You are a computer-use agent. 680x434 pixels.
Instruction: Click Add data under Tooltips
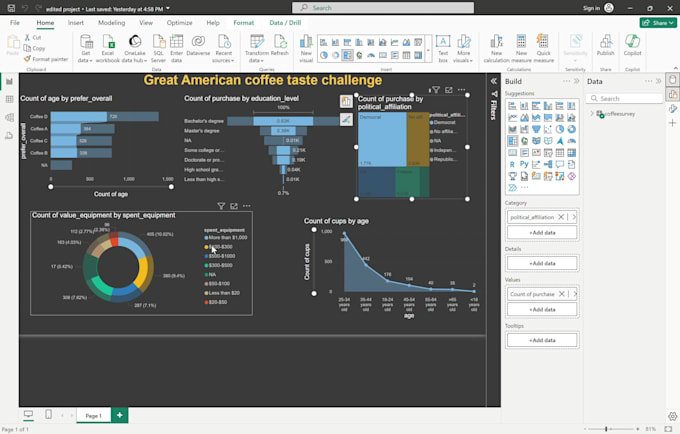tap(542, 341)
